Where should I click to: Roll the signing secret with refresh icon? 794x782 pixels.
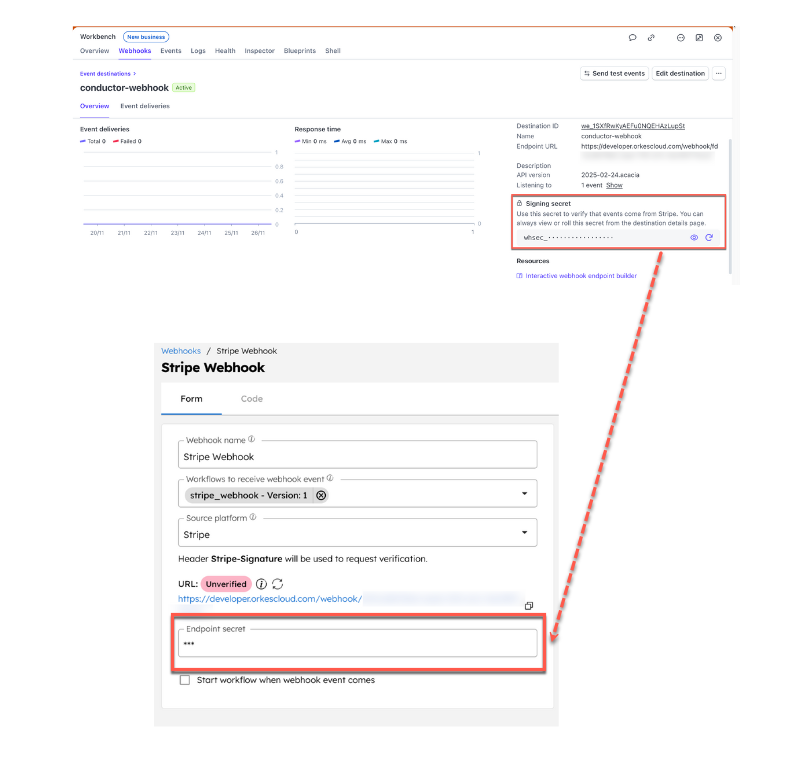[709, 238]
